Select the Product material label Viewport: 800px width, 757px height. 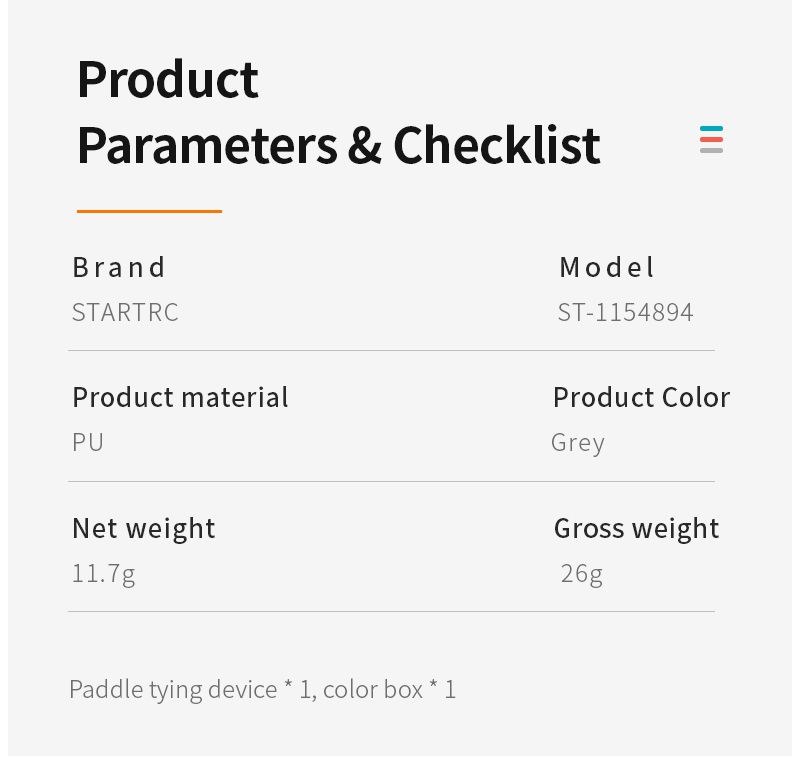[x=181, y=397]
